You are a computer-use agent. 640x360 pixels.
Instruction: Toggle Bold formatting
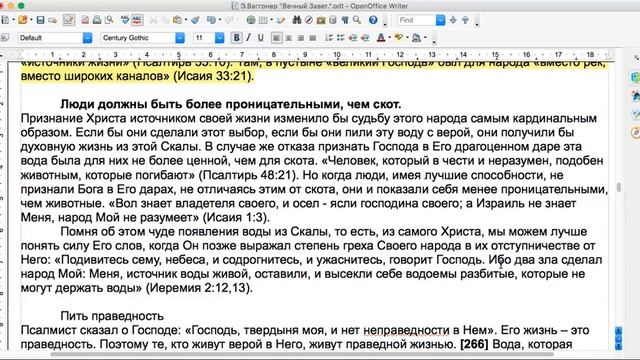pos(236,38)
